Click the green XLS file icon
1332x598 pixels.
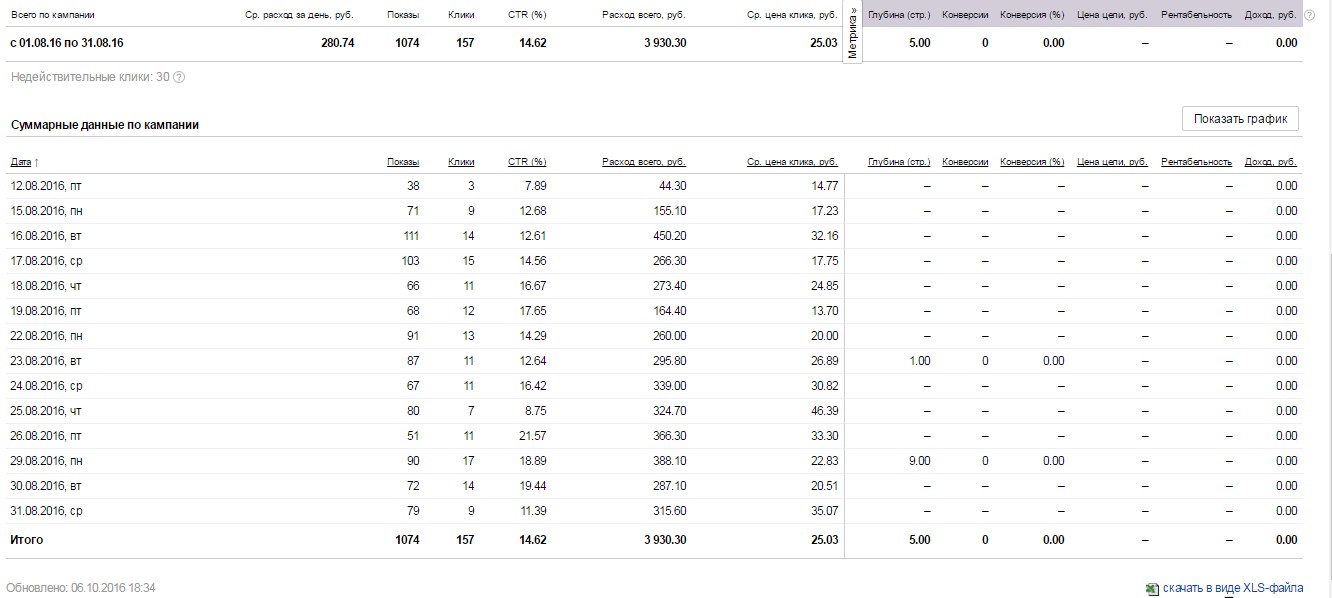1153,589
